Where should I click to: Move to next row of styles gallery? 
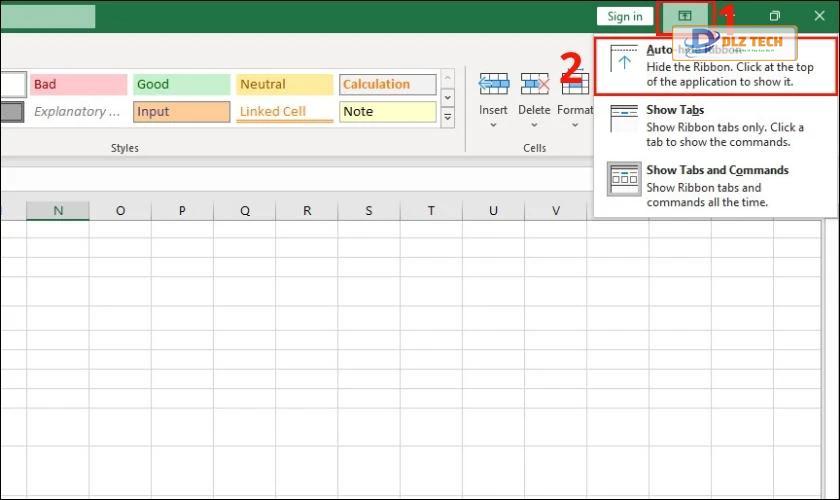coord(448,98)
